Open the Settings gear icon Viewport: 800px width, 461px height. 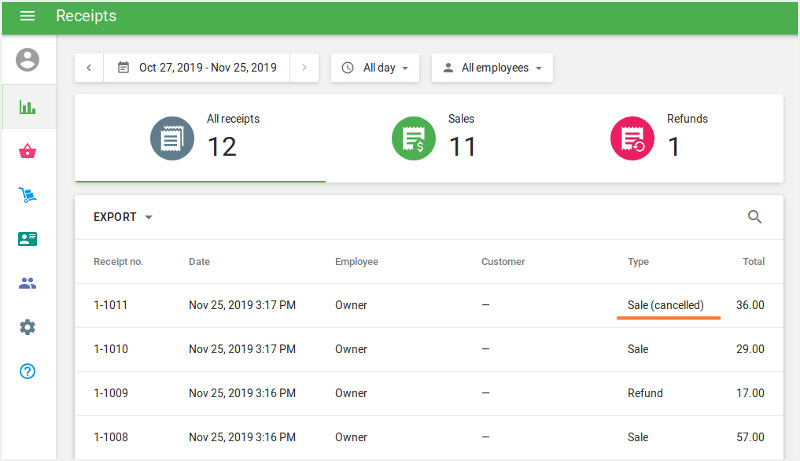28,327
